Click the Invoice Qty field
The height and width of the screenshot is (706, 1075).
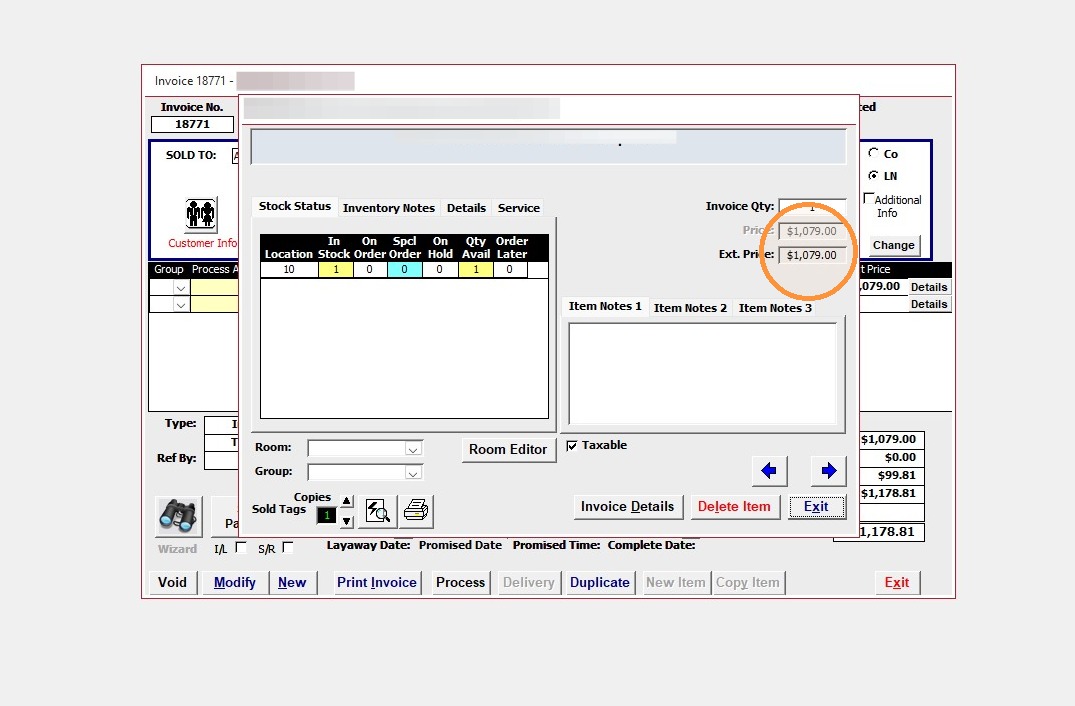[x=812, y=206]
